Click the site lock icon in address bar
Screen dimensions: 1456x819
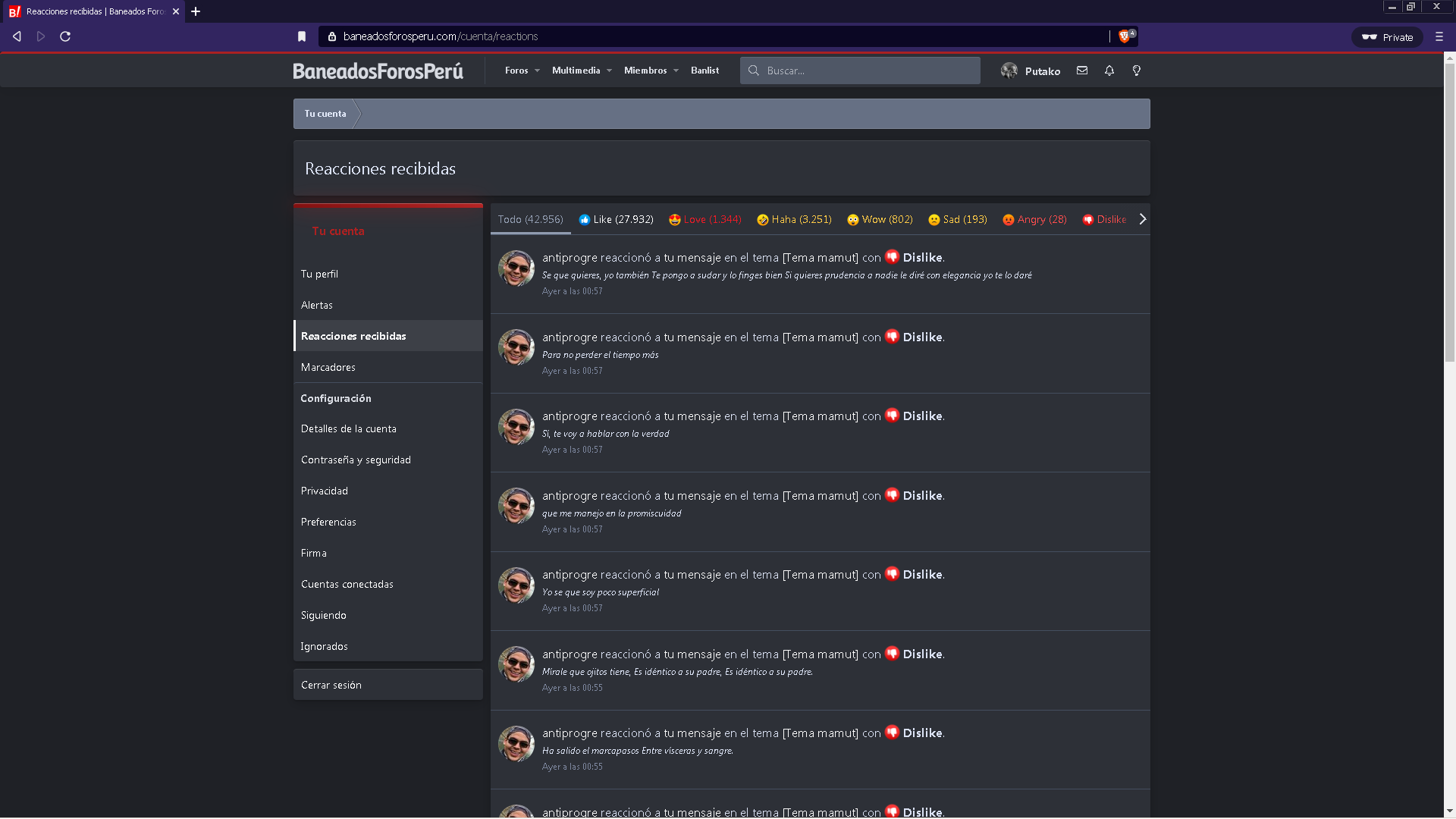[332, 36]
